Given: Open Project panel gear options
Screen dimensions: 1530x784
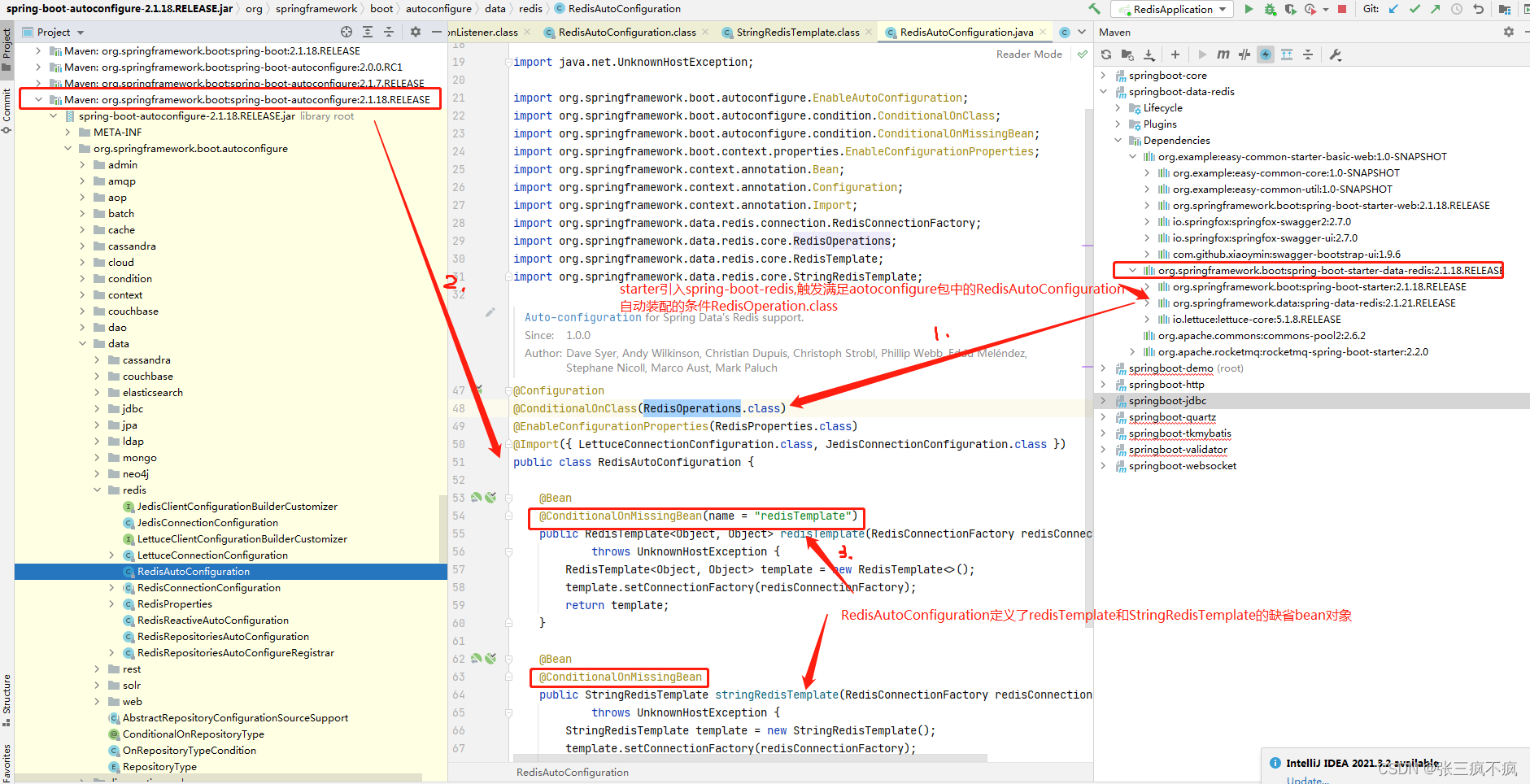Looking at the screenshot, I should (416, 32).
